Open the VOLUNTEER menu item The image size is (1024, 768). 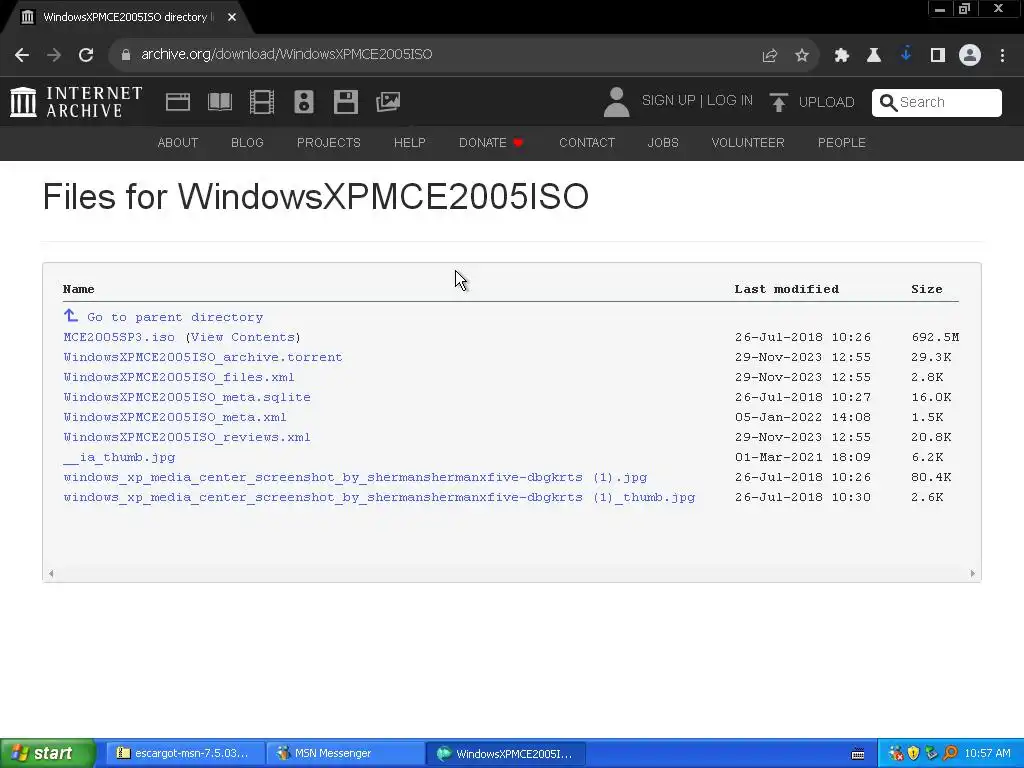[748, 142]
